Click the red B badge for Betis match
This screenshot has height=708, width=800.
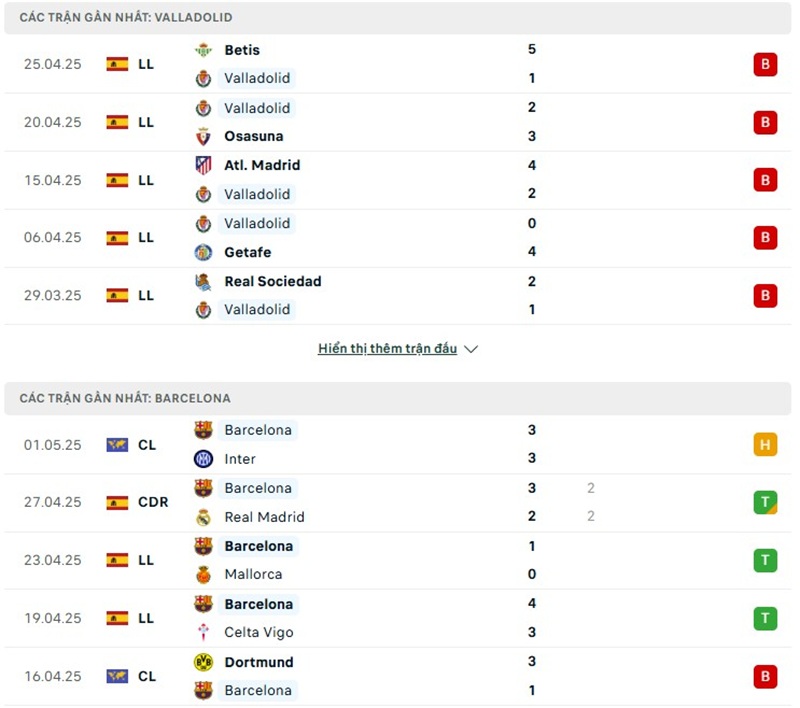(x=765, y=65)
